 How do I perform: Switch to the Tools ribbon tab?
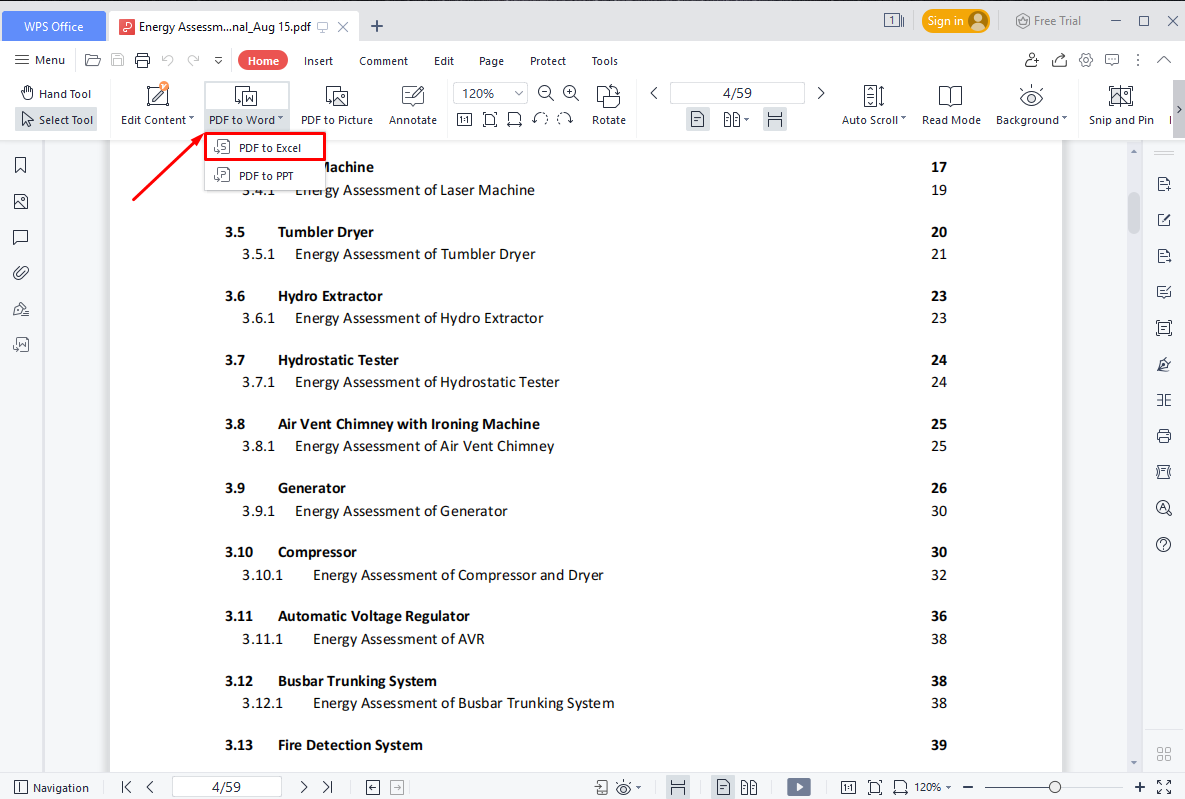604,60
